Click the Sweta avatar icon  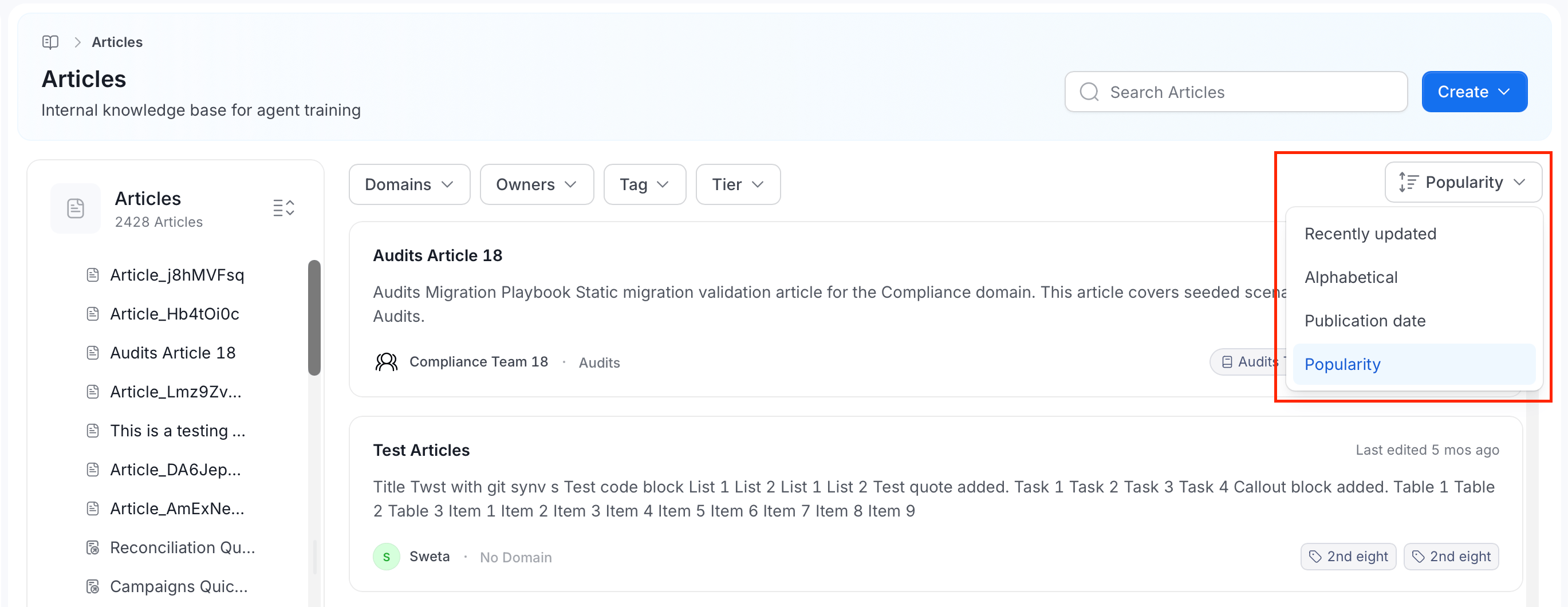click(386, 557)
